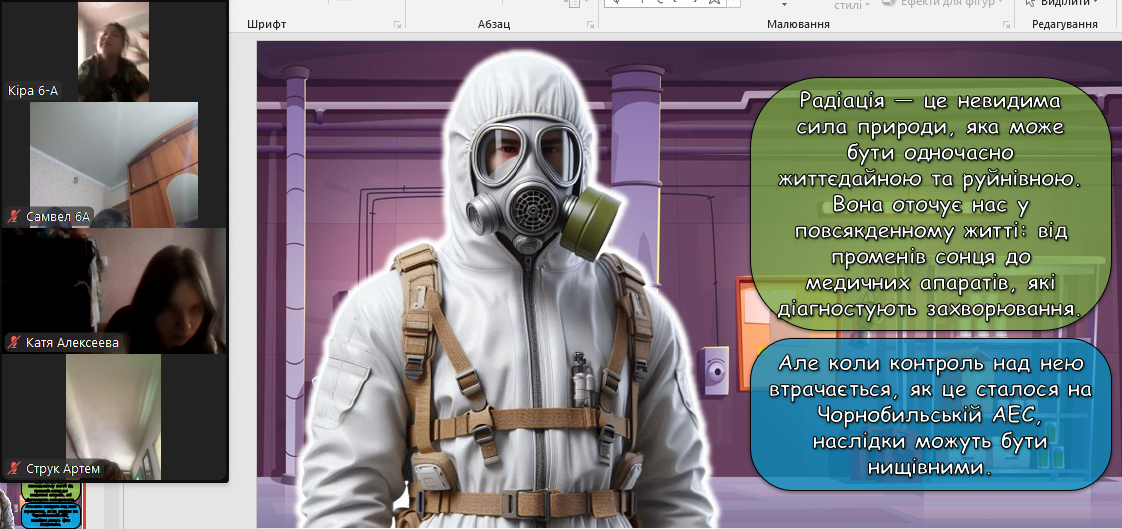Click the Абзац group label
Image resolution: width=1122 pixels, height=529 pixels.
[494, 24]
